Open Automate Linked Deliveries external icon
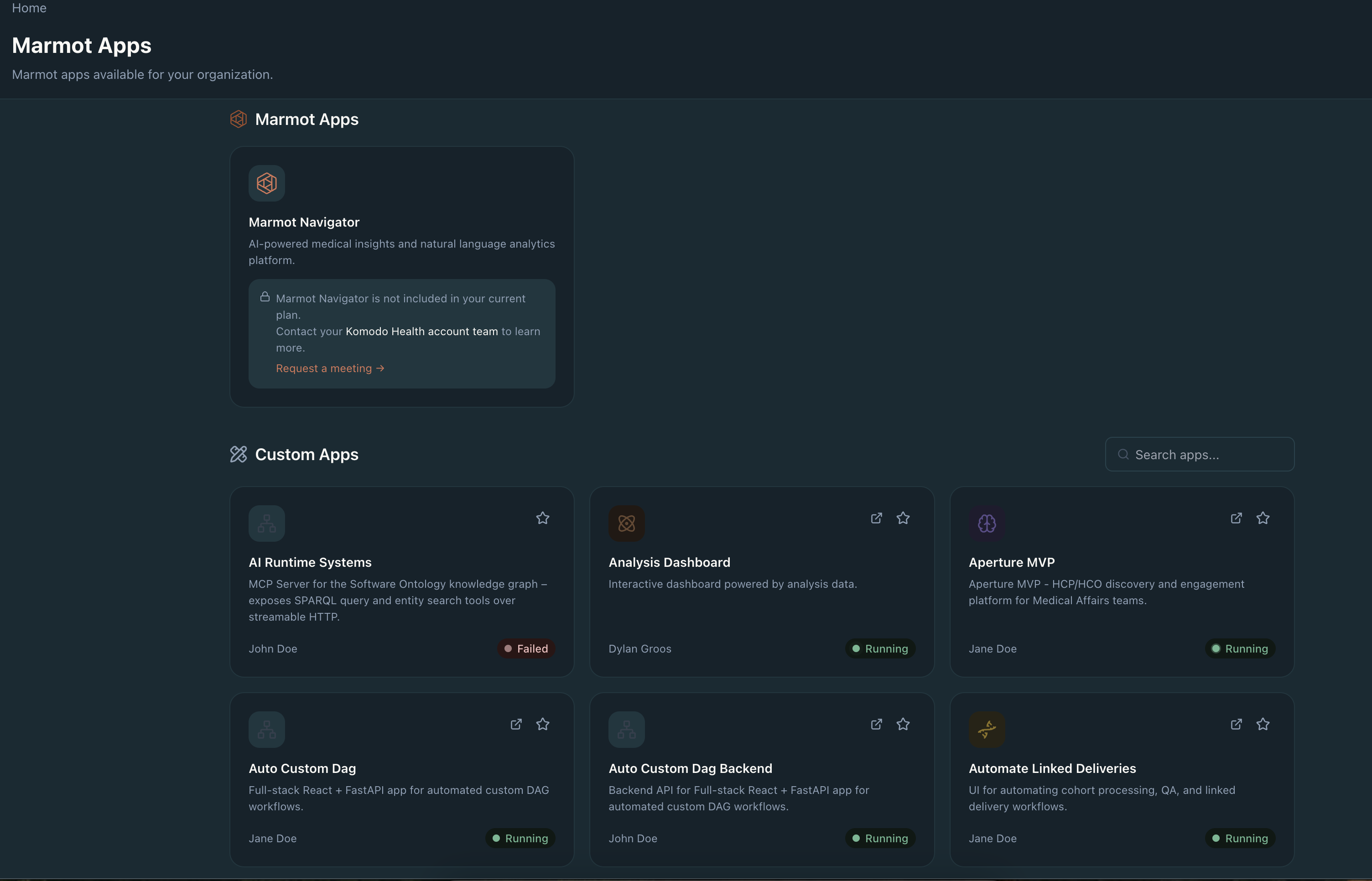The height and width of the screenshot is (881, 1372). (1236, 724)
